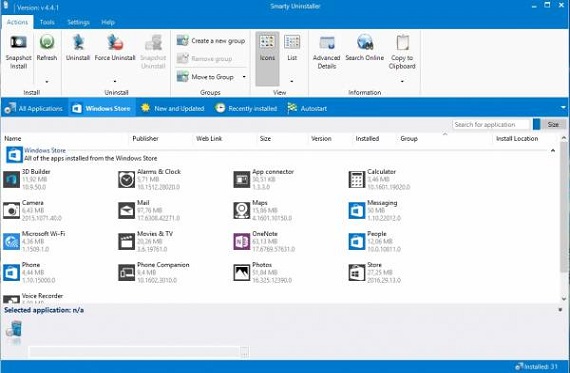Open the Settings ribbon tab
Screen dimensions: 570x373
point(78,22)
